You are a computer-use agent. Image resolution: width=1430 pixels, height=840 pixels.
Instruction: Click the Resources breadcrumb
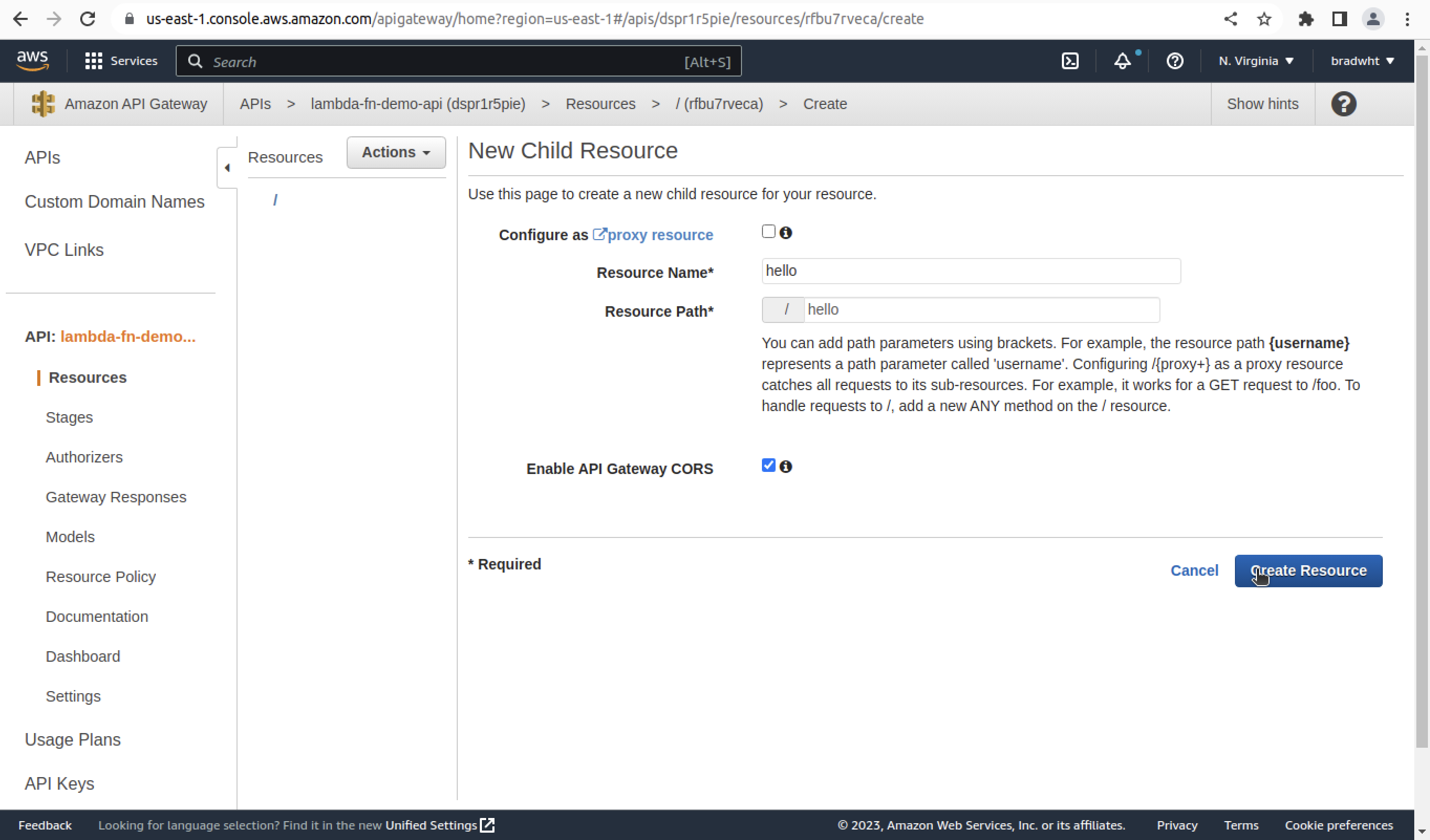click(600, 104)
